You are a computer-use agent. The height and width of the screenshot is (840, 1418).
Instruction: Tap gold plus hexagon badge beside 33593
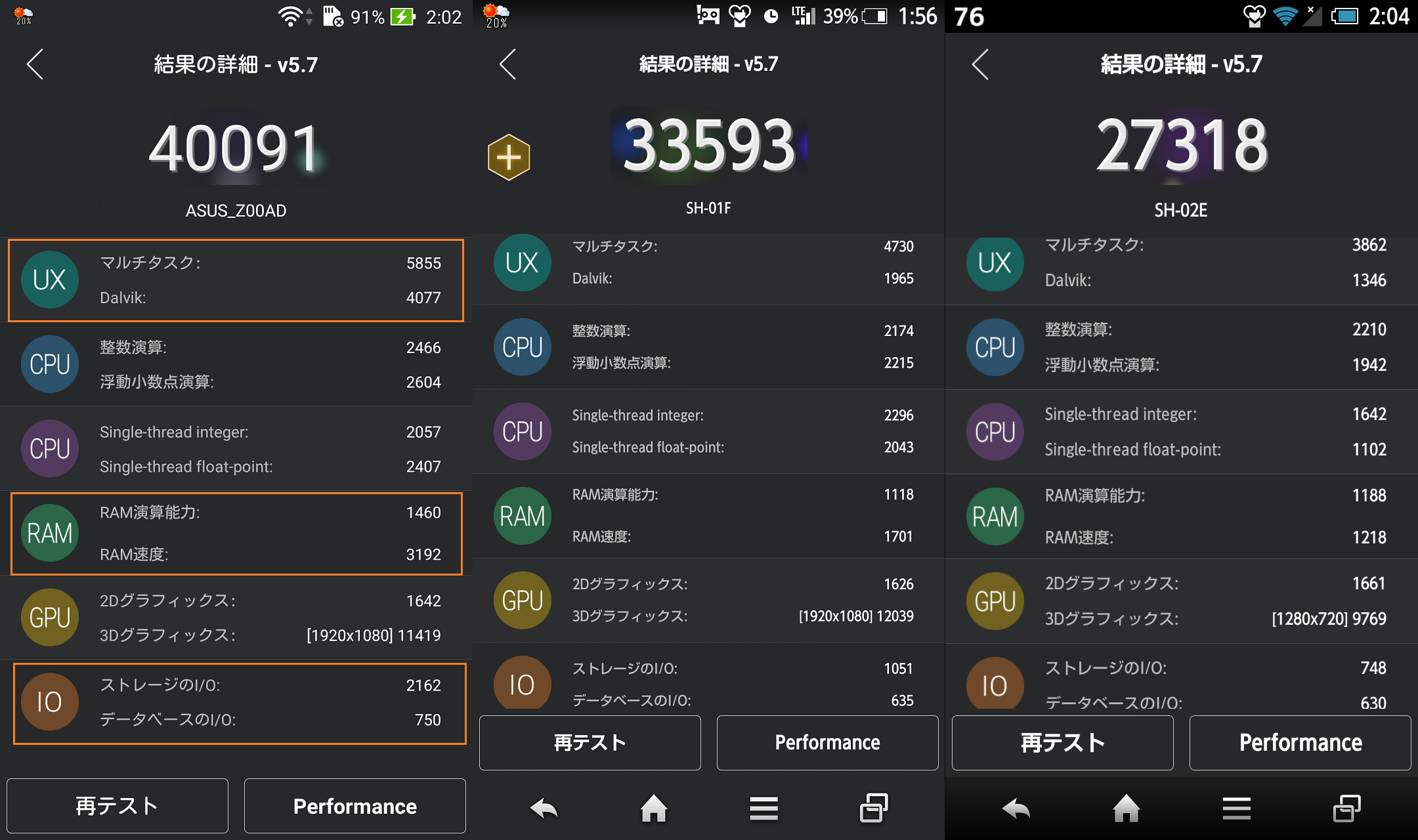pyautogui.click(x=509, y=157)
